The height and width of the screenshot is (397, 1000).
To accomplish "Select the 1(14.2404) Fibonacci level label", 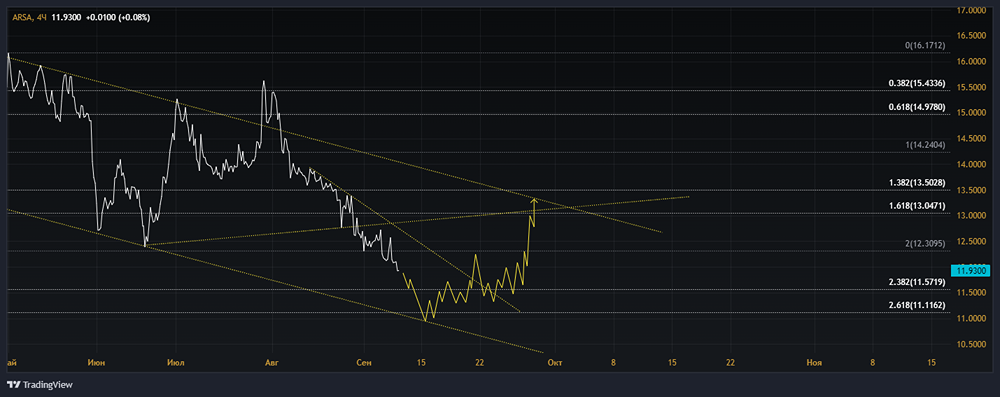I will [925, 145].
